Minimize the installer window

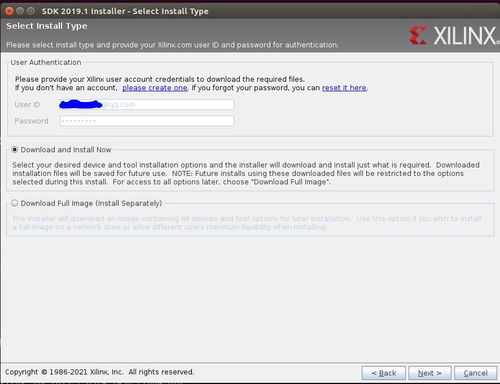(20, 11)
